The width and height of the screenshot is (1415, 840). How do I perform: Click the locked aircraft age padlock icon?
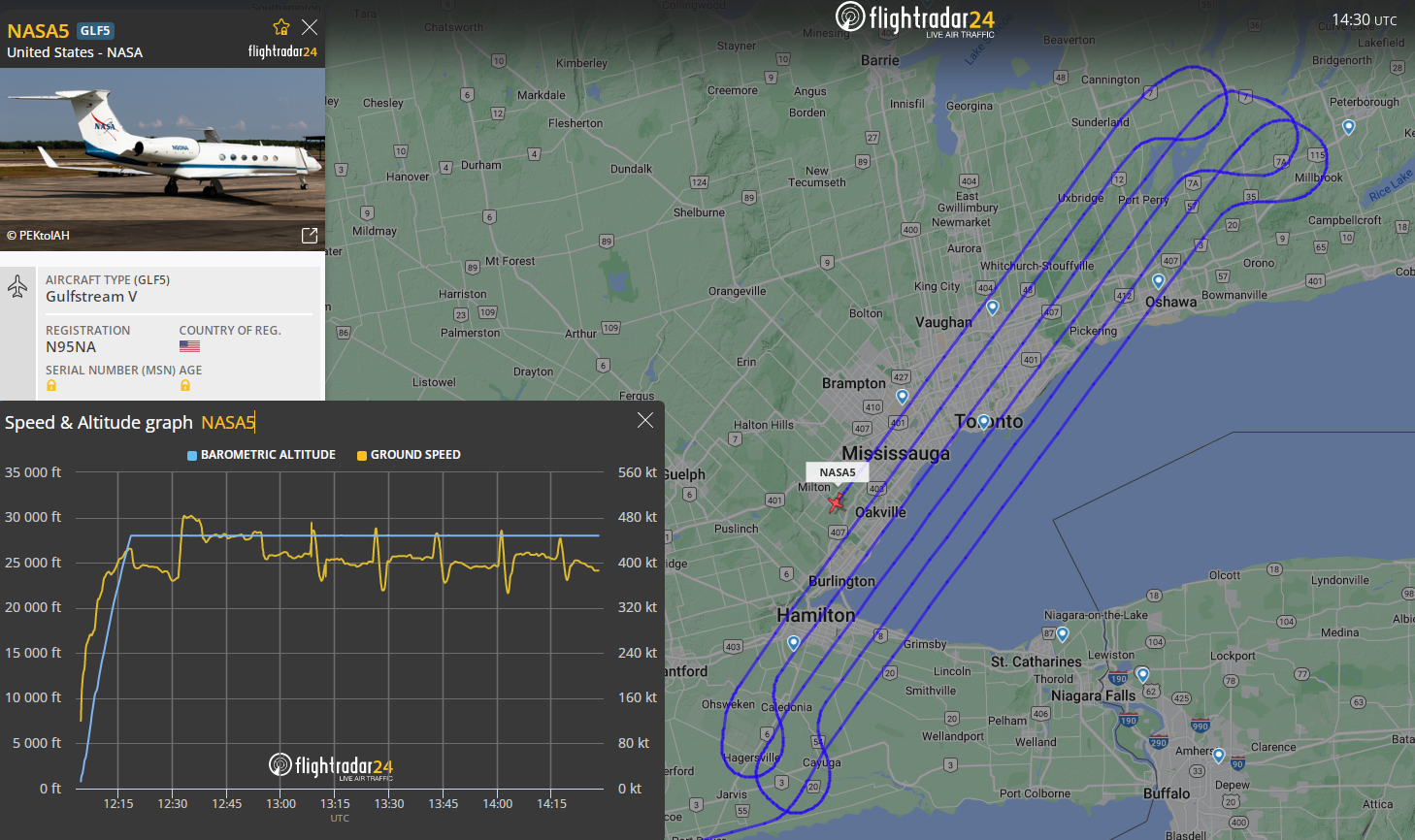coord(185,386)
